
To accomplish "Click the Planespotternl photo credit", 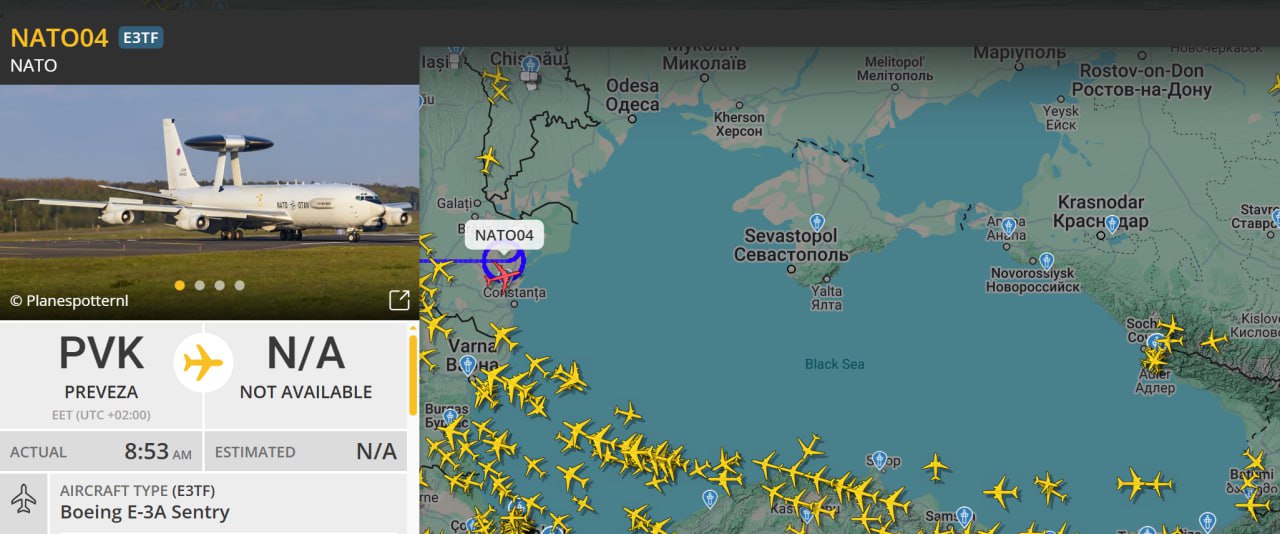I will click(x=69, y=300).
